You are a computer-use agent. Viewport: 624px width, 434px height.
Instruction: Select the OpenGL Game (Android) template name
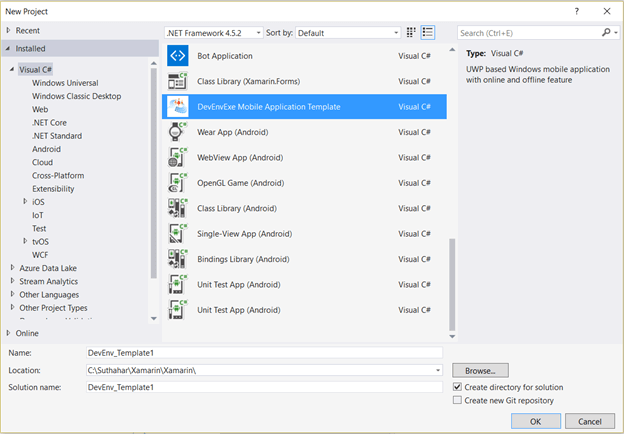(x=241, y=183)
